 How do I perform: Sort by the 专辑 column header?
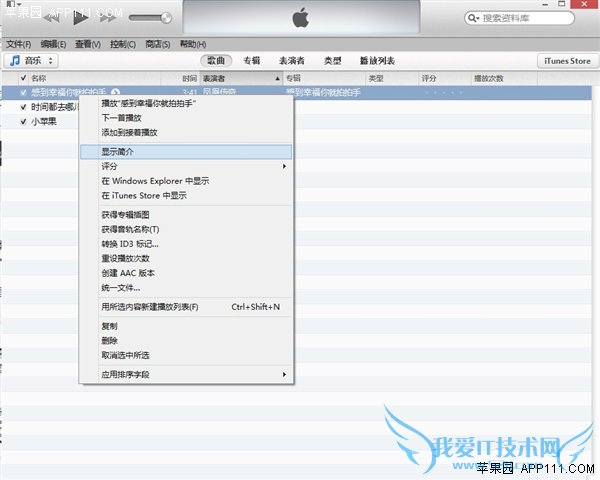[324, 78]
